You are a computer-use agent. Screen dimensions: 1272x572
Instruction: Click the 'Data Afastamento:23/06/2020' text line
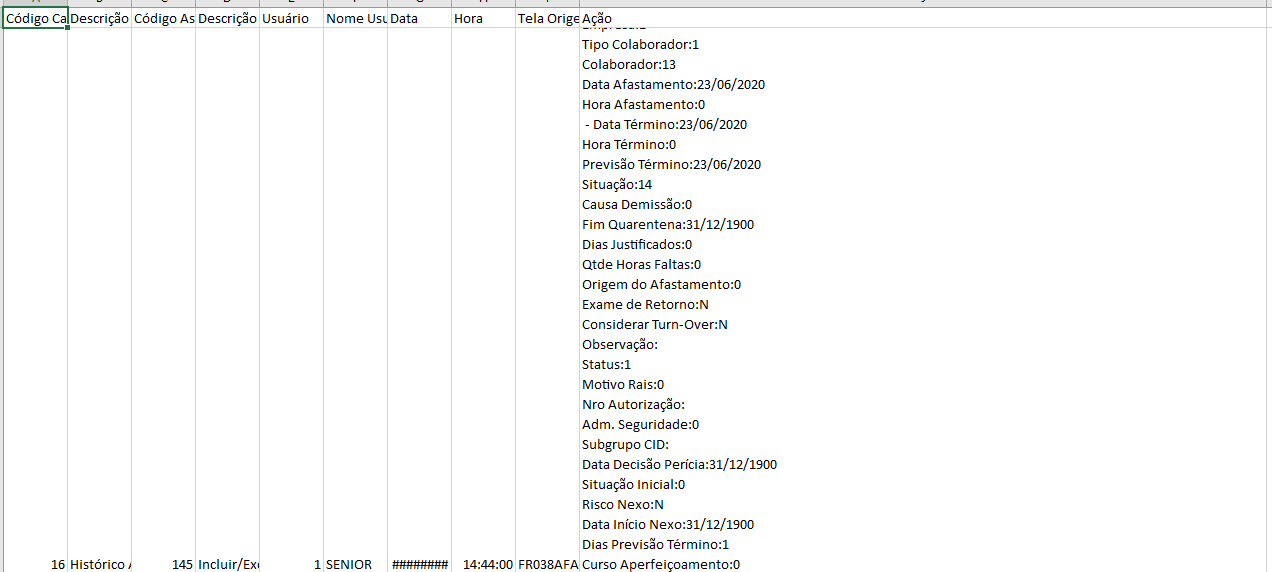point(673,85)
